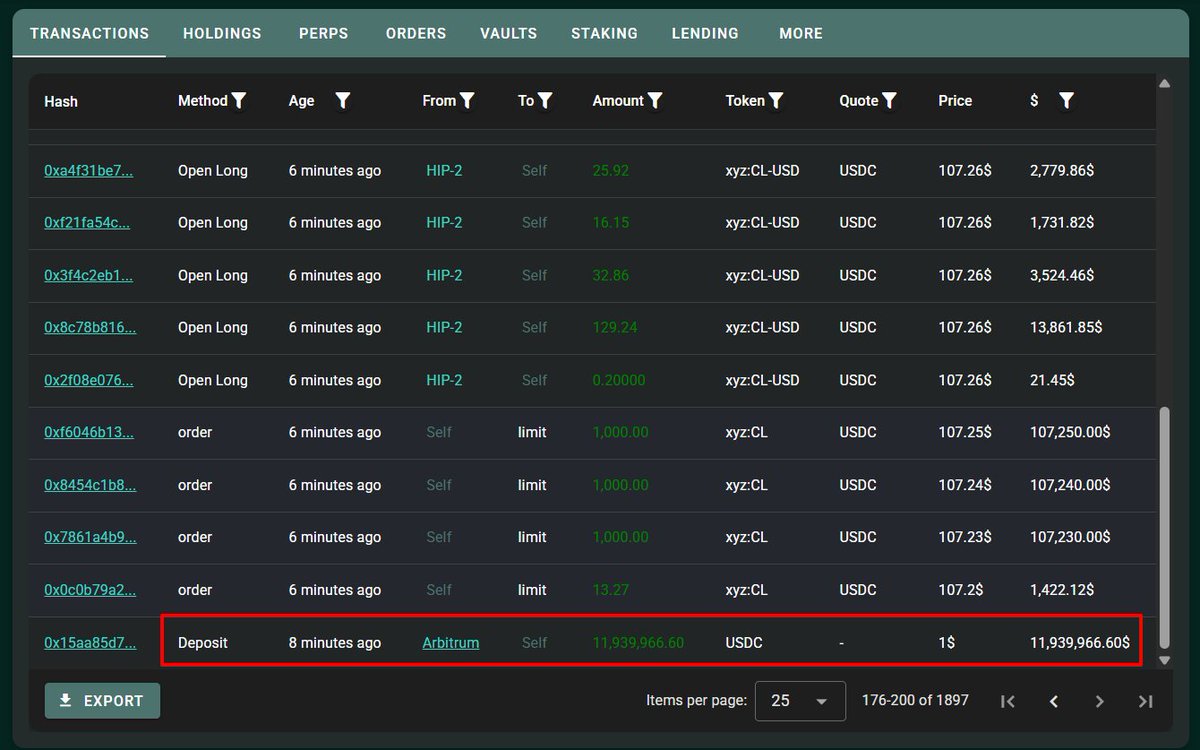Go to the first page of results
The width and height of the screenshot is (1200, 750).
click(x=1008, y=701)
